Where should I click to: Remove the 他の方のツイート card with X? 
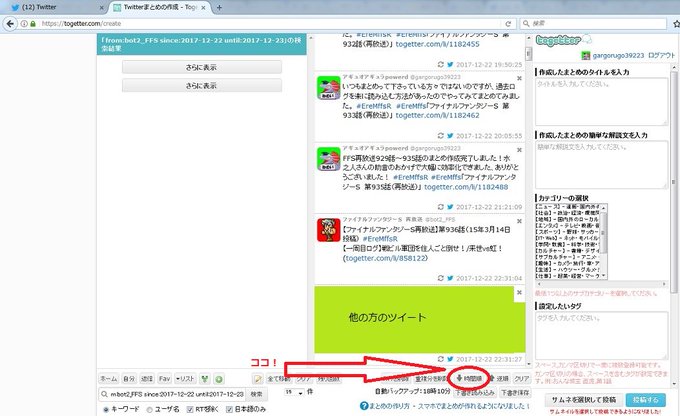(x=519, y=293)
